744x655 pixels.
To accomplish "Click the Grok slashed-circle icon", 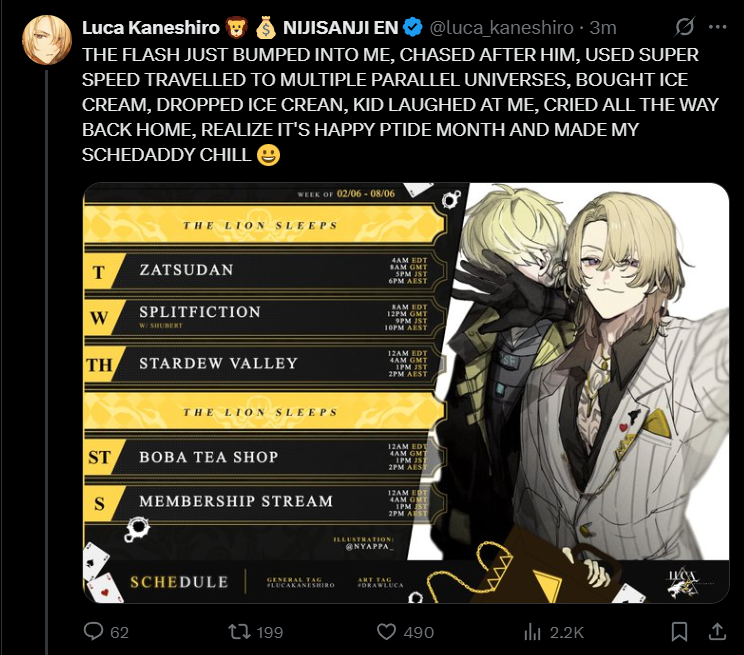I will click(685, 27).
